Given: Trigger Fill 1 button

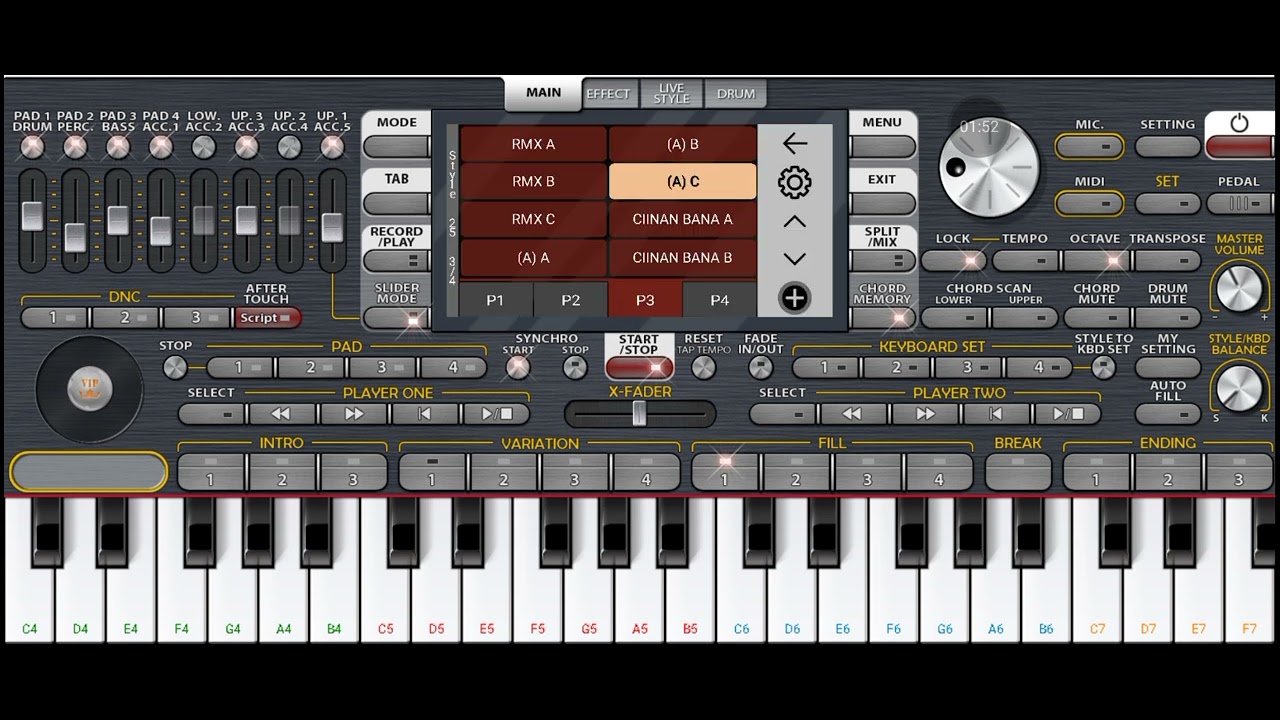Looking at the screenshot, I should pos(726,472).
